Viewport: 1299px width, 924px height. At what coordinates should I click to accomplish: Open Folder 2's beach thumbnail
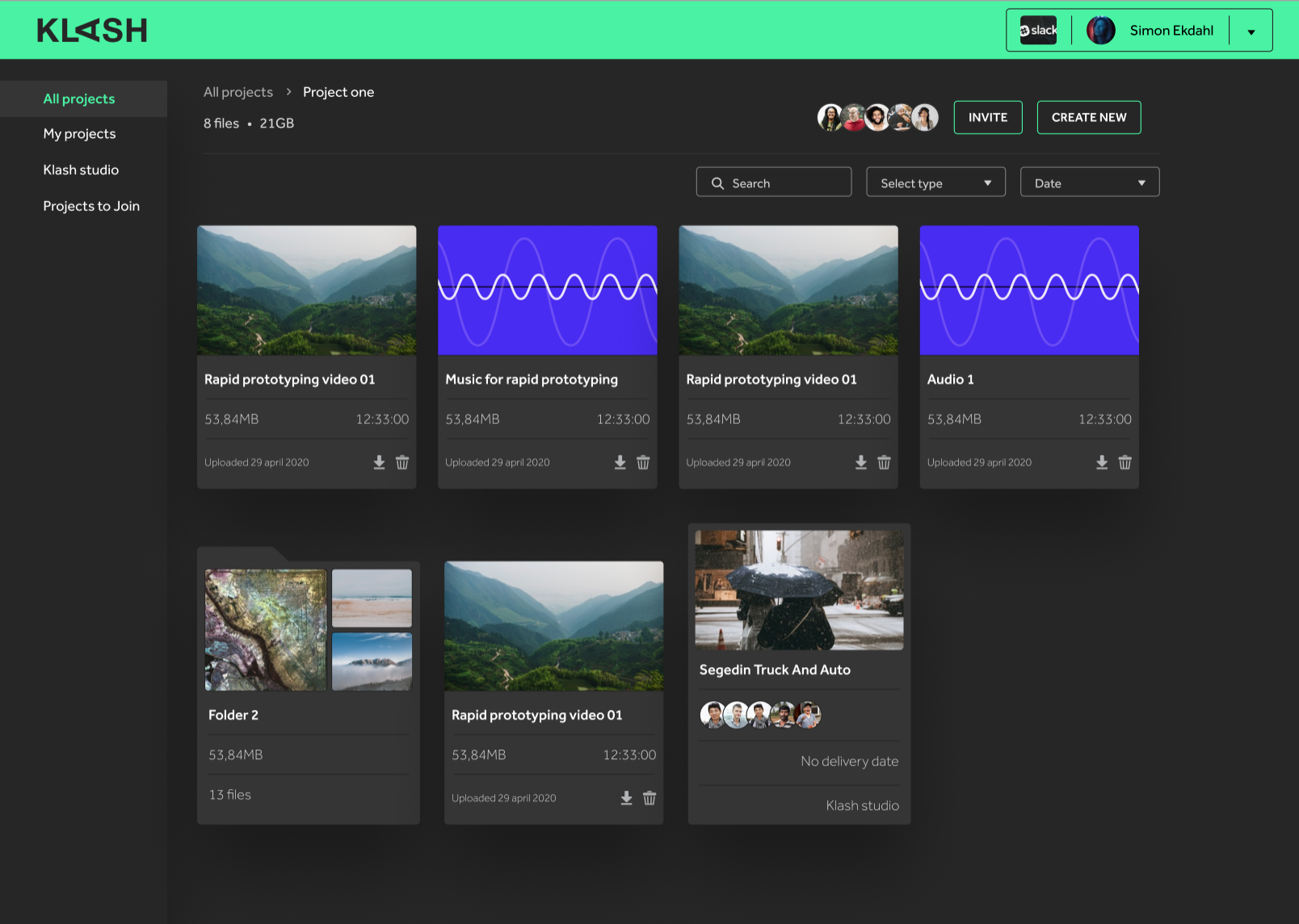click(x=372, y=598)
